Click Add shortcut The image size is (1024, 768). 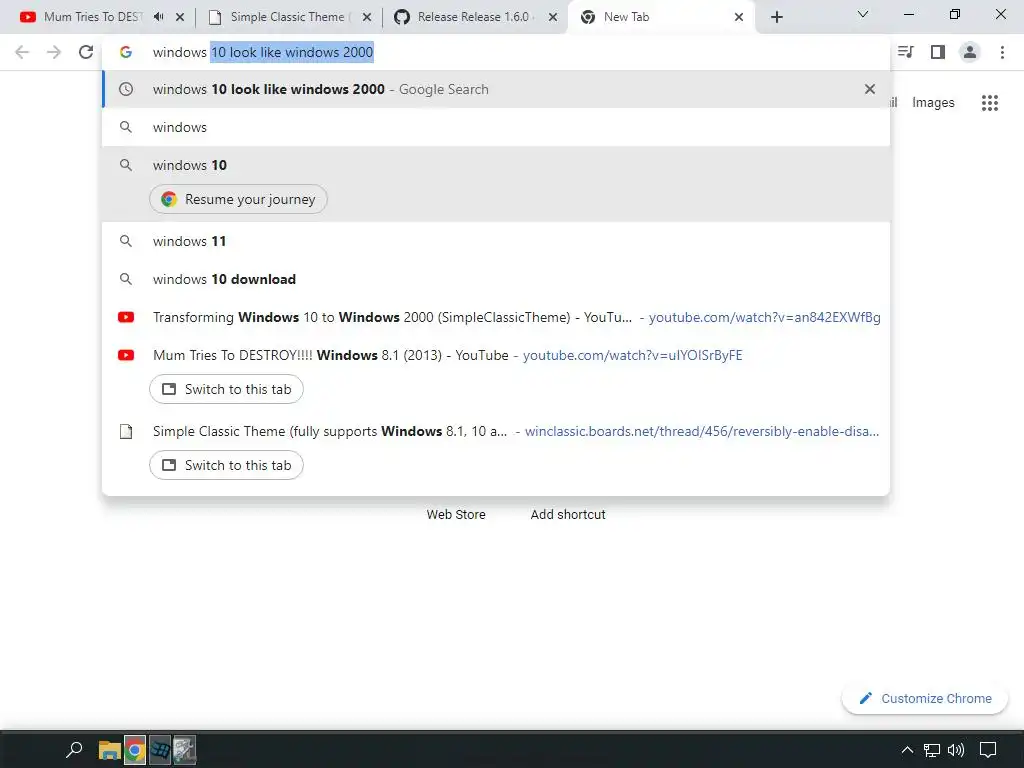click(x=568, y=515)
